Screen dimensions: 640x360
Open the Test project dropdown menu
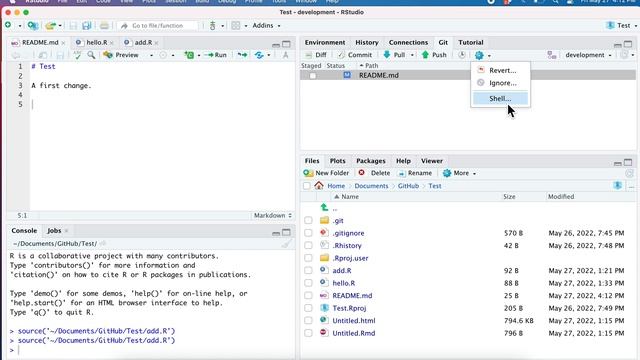coord(622,25)
